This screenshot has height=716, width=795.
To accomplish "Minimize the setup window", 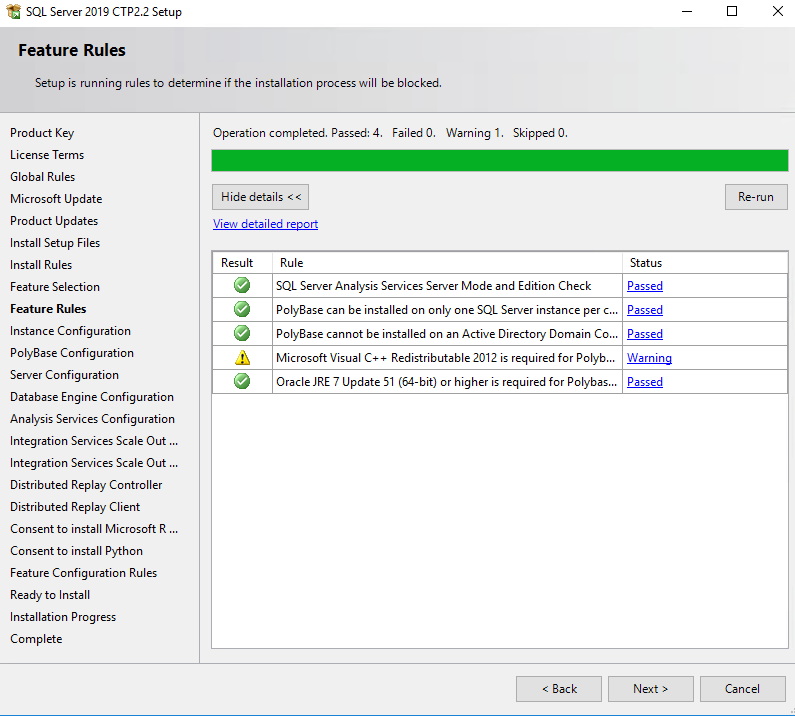I will [687, 11].
